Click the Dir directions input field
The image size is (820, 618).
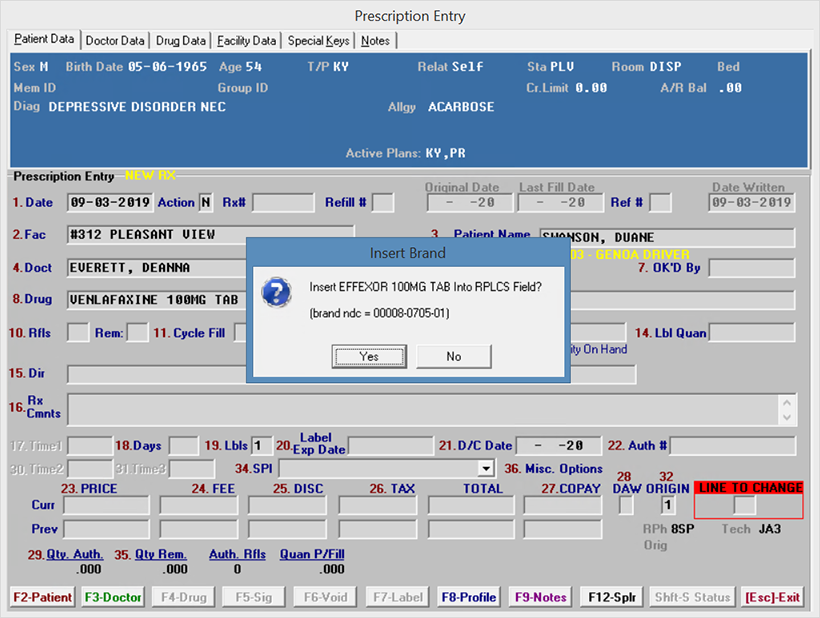coord(350,374)
